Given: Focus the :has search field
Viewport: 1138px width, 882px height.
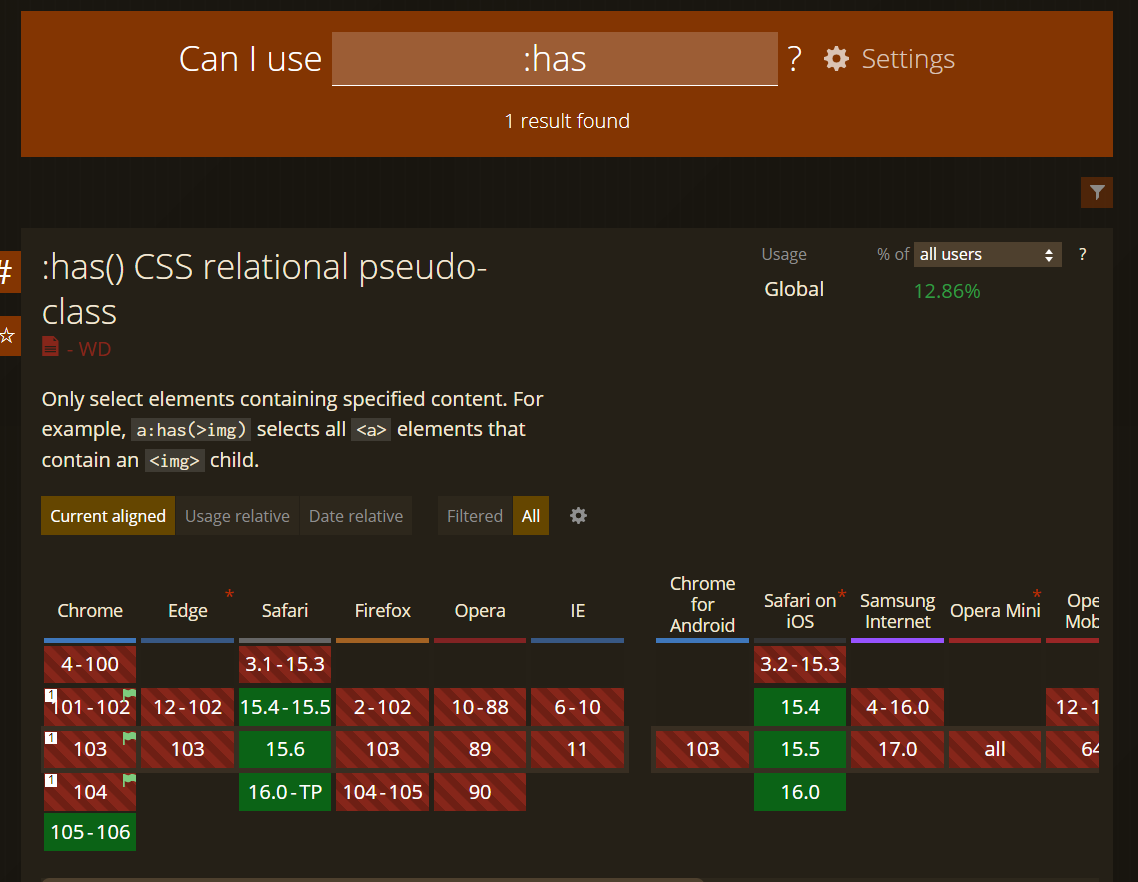Looking at the screenshot, I should coord(554,59).
